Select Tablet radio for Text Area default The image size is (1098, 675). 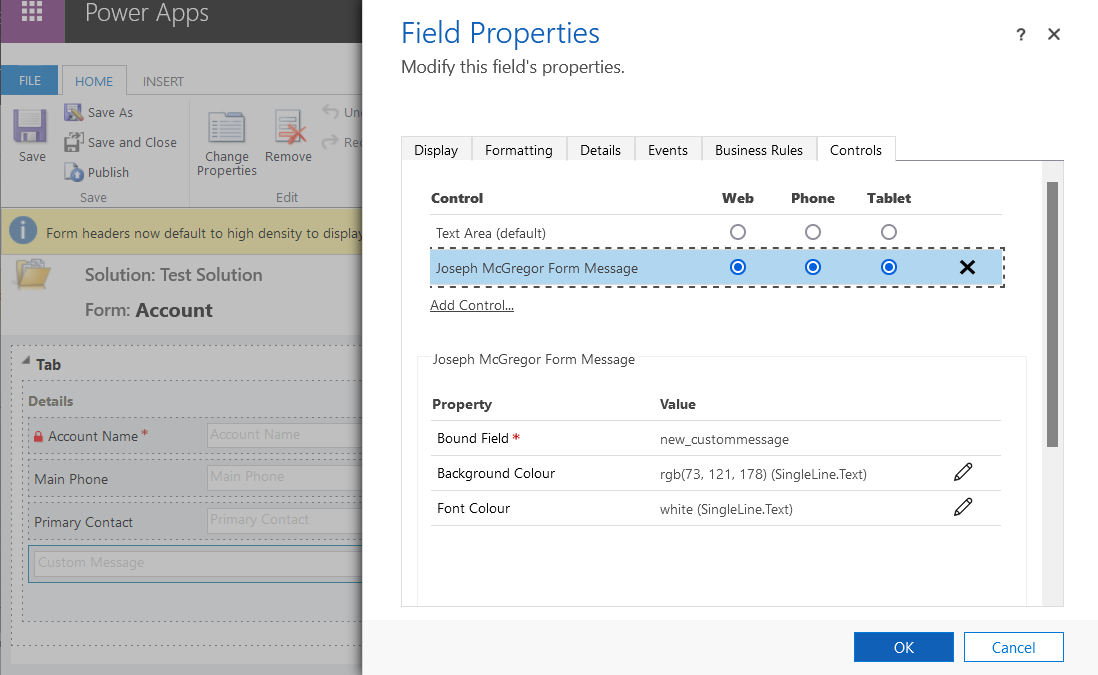pyautogui.click(x=888, y=232)
